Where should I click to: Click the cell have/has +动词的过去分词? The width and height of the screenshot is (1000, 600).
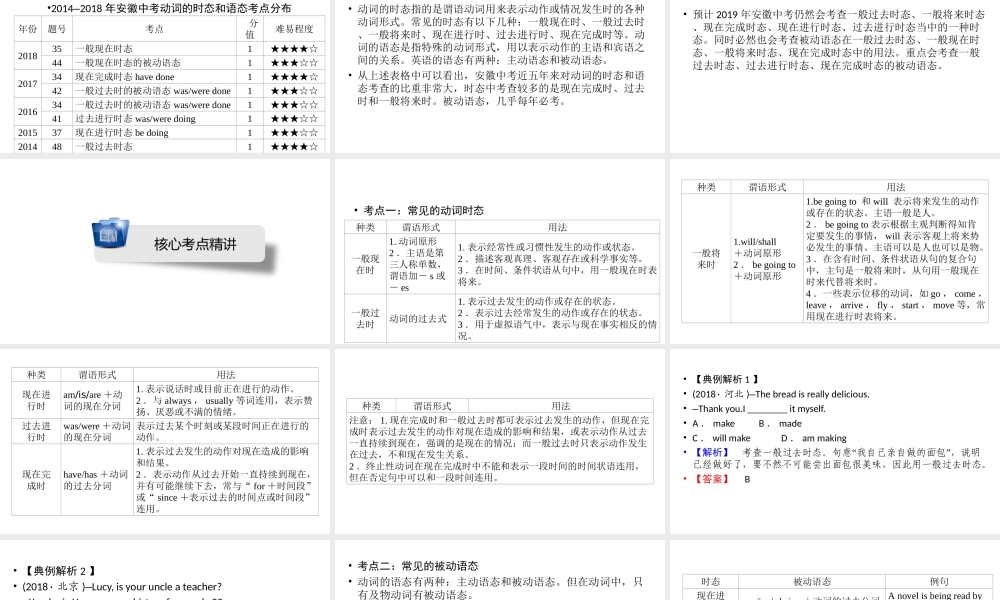[x=96, y=479]
